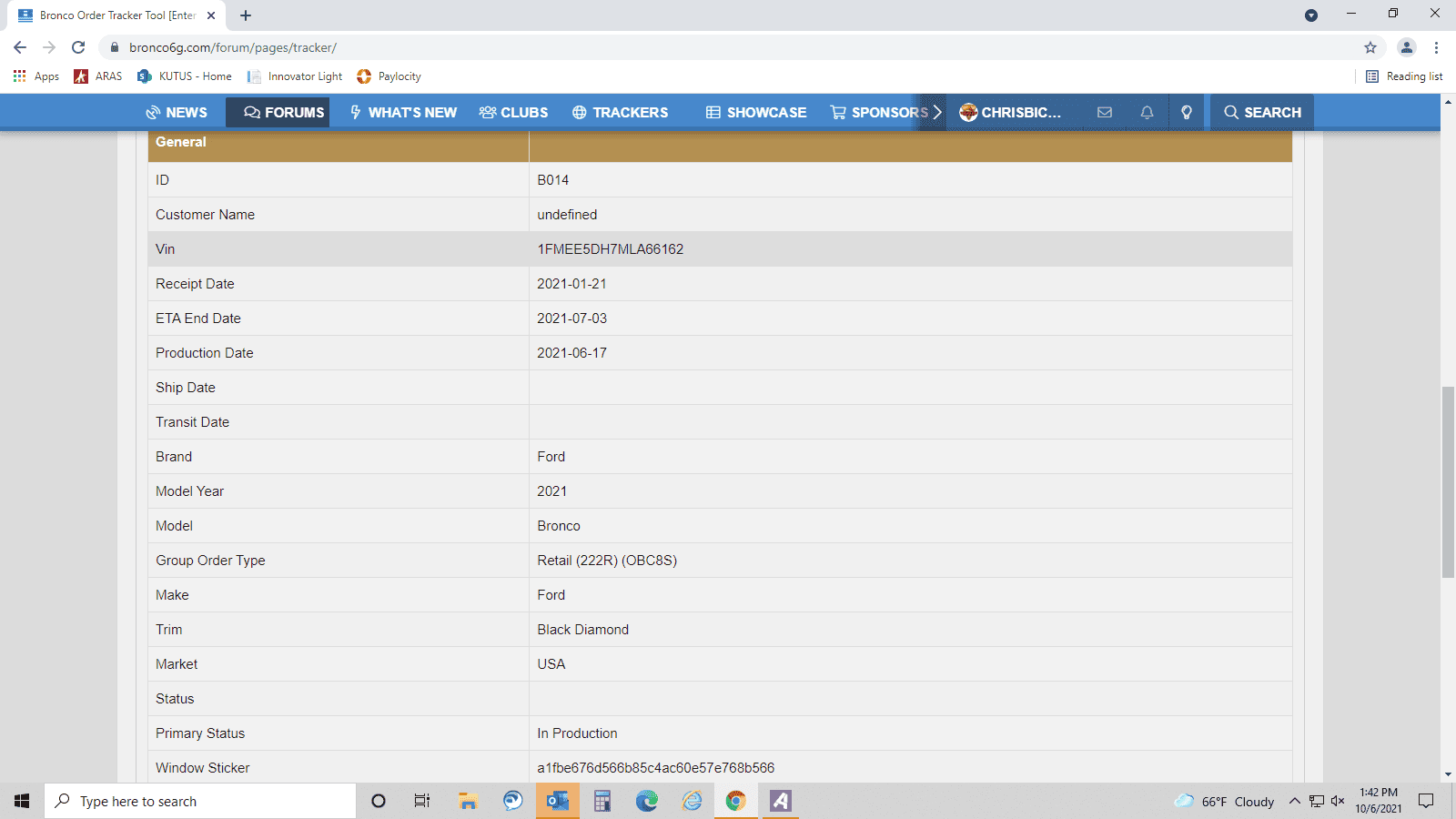This screenshot has height=819, width=1456.
Task: Open the SHOWCASE link
Action: click(756, 112)
